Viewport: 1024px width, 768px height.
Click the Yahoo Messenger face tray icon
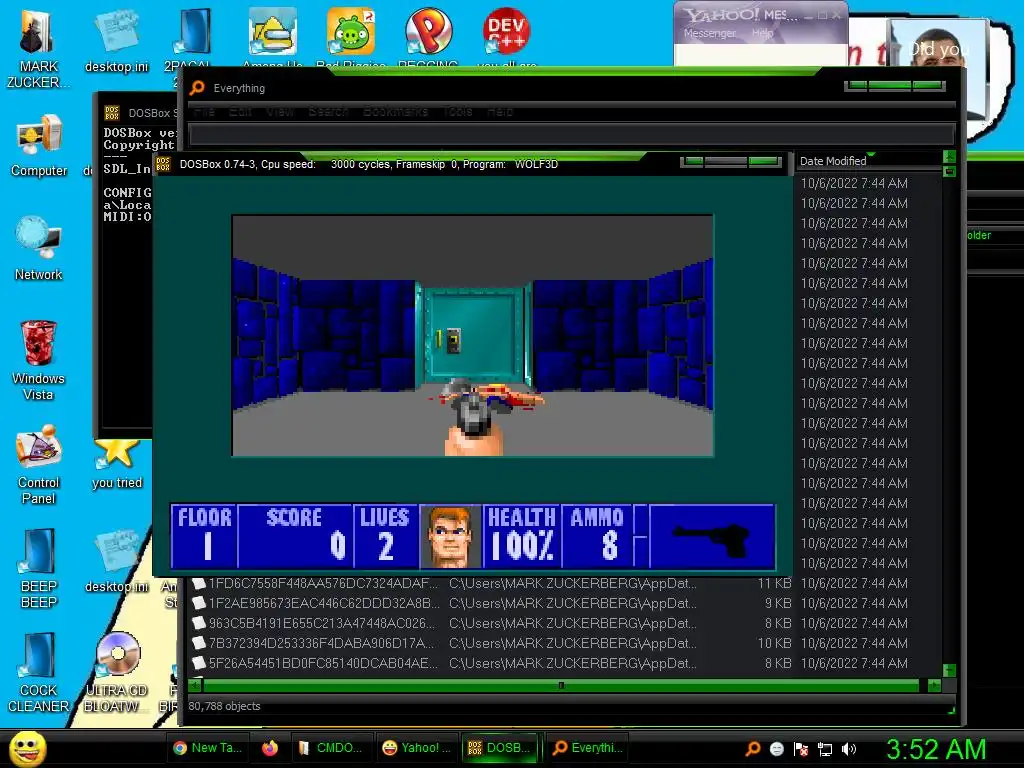pyautogui.click(x=776, y=748)
